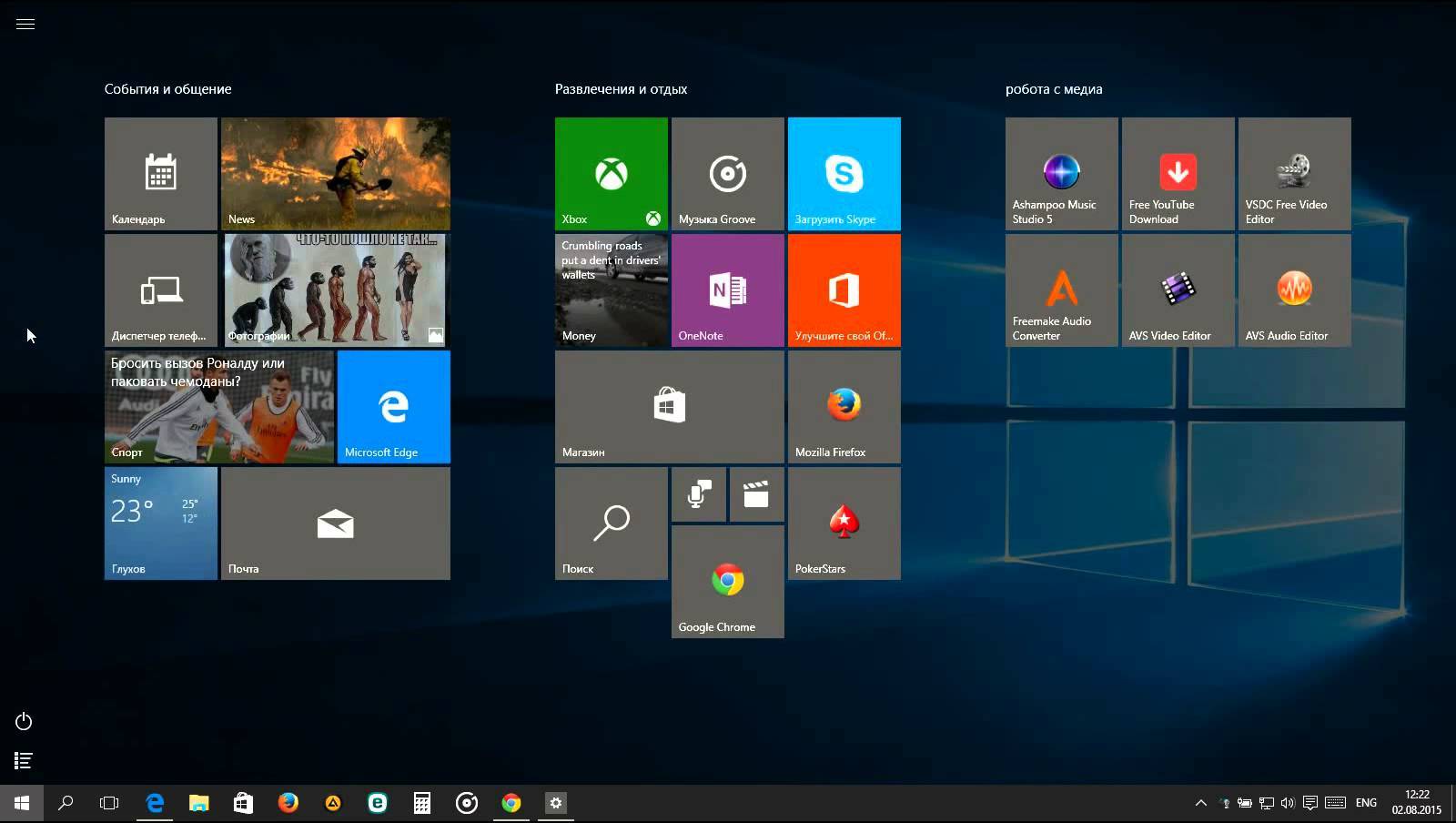The image size is (1456, 823).
Task: Open the Action Center notifications icon
Action: 1310,803
